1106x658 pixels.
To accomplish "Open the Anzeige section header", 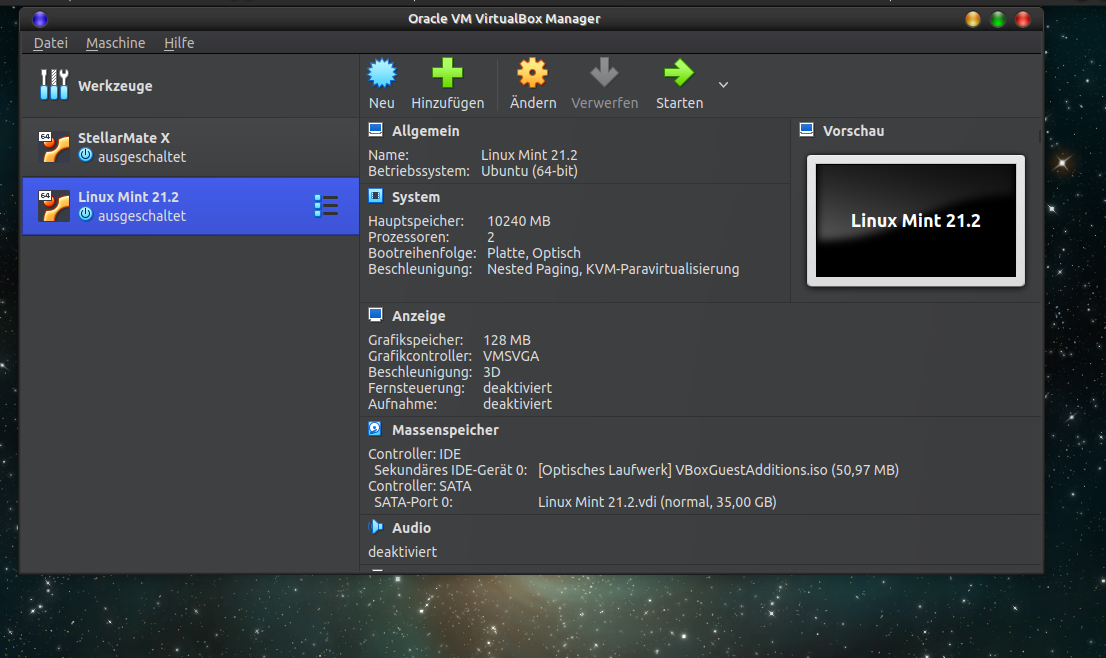I will click(x=418, y=317).
